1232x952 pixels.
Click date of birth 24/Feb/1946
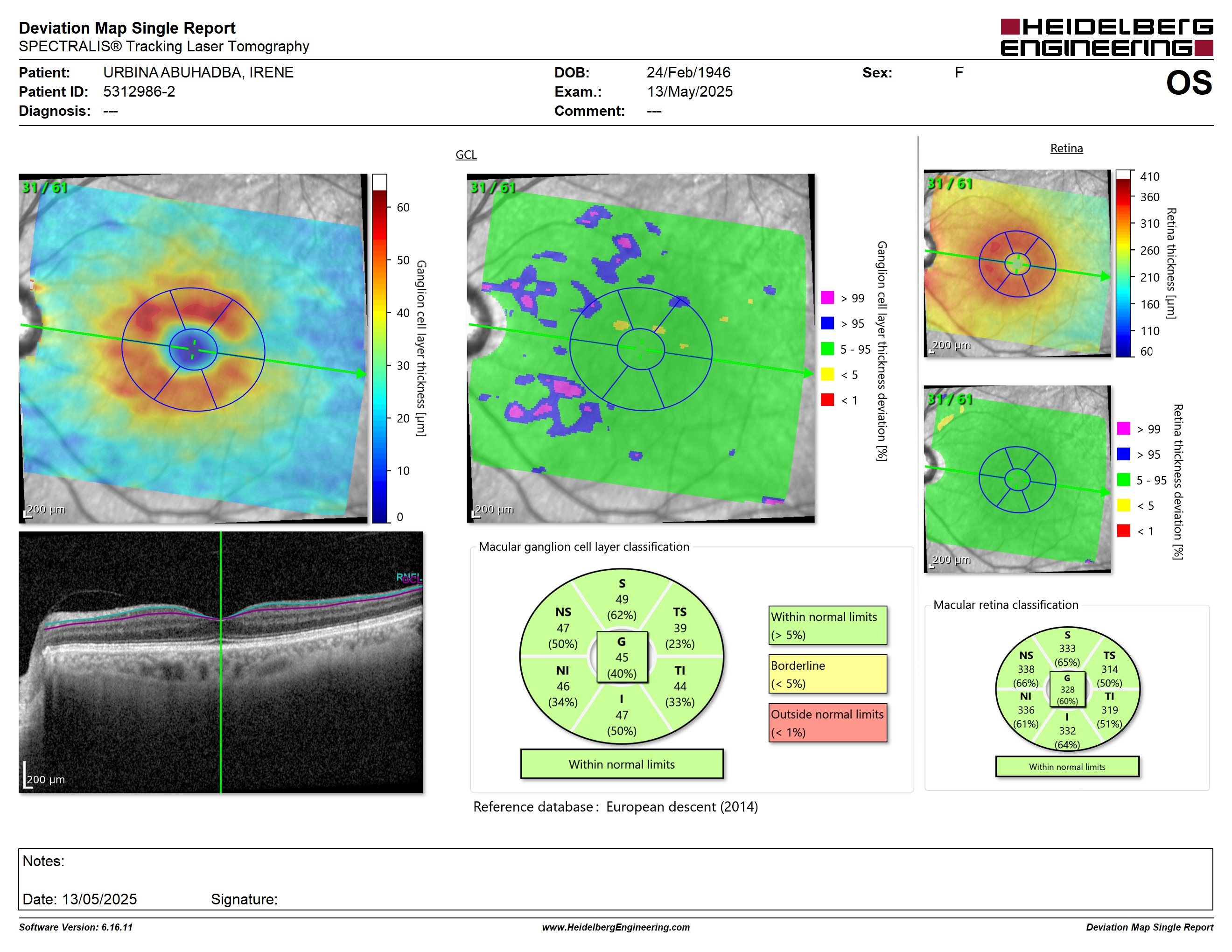click(688, 72)
